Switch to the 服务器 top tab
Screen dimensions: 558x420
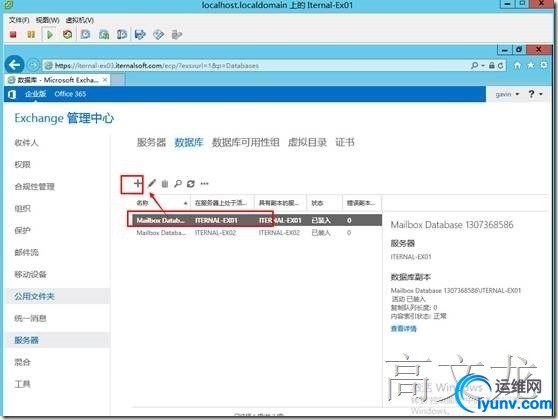coord(151,142)
